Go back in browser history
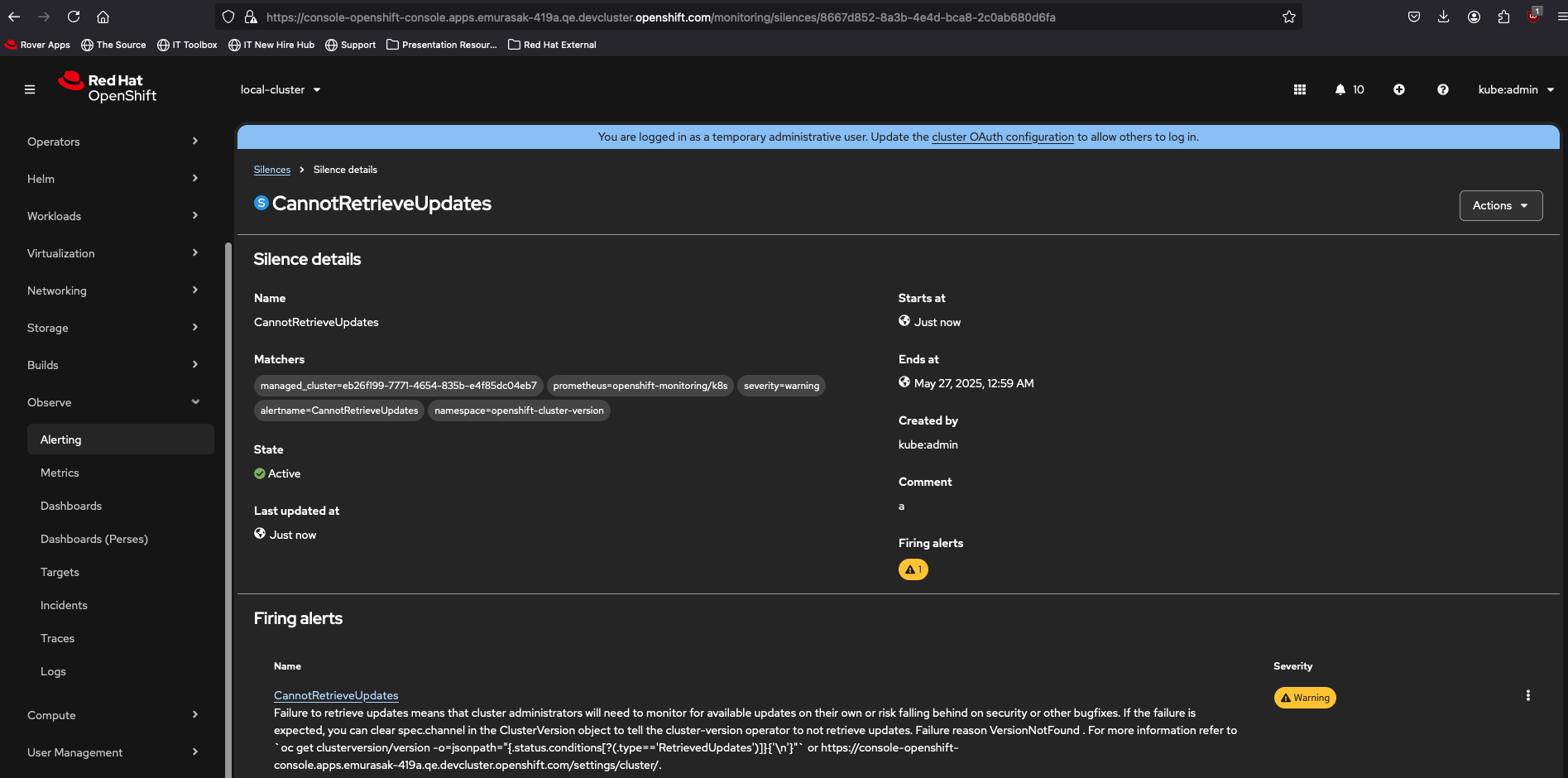This screenshot has height=778, width=1568. point(14,17)
